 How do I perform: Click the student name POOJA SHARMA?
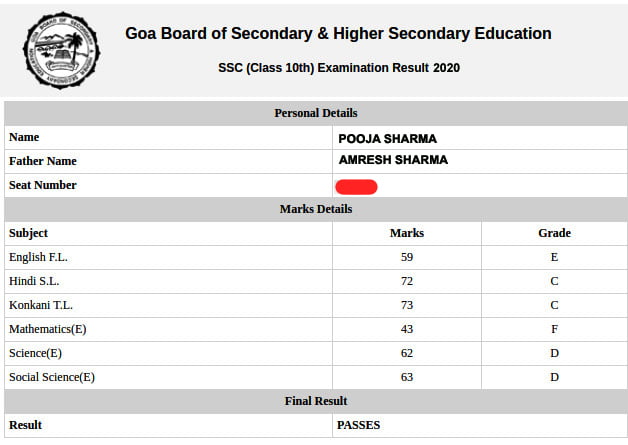point(387,138)
